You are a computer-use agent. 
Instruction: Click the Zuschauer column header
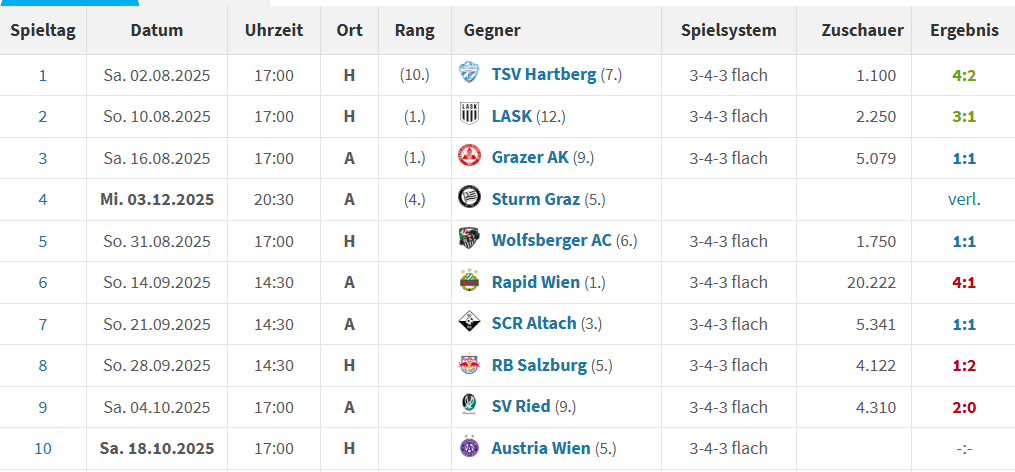tap(862, 30)
